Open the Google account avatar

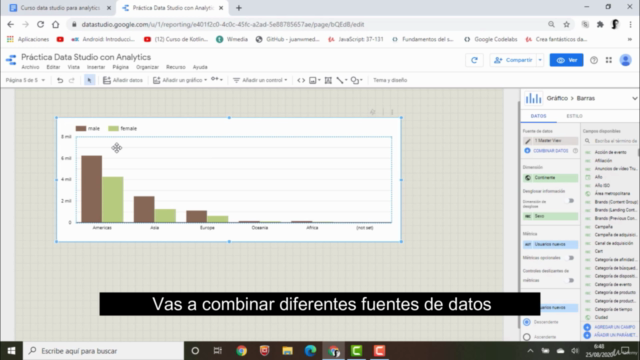click(x=625, y=60)
